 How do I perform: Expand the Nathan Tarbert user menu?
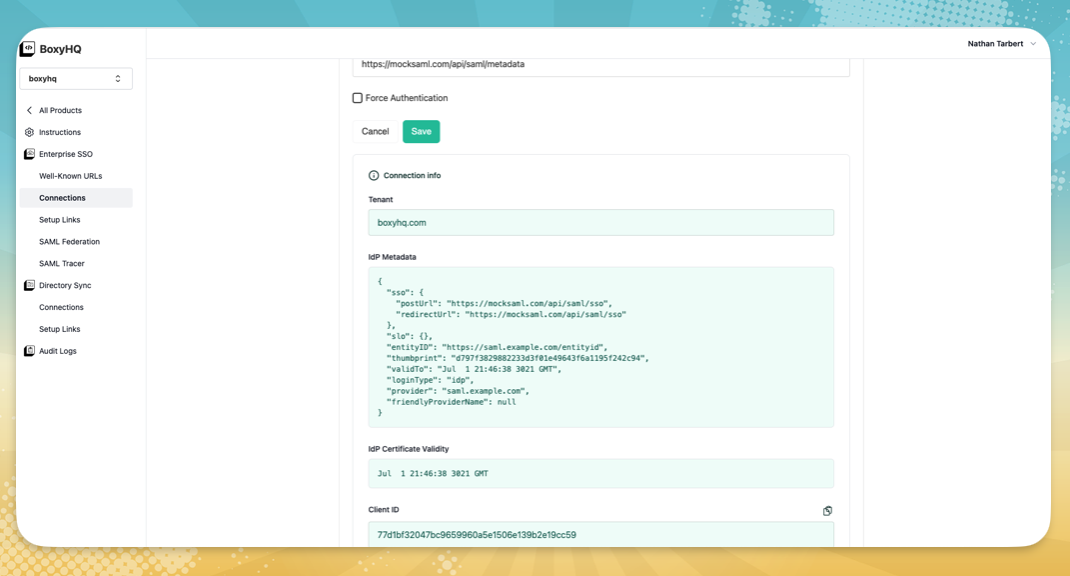pyautogui.click(x=1032, y=44)
